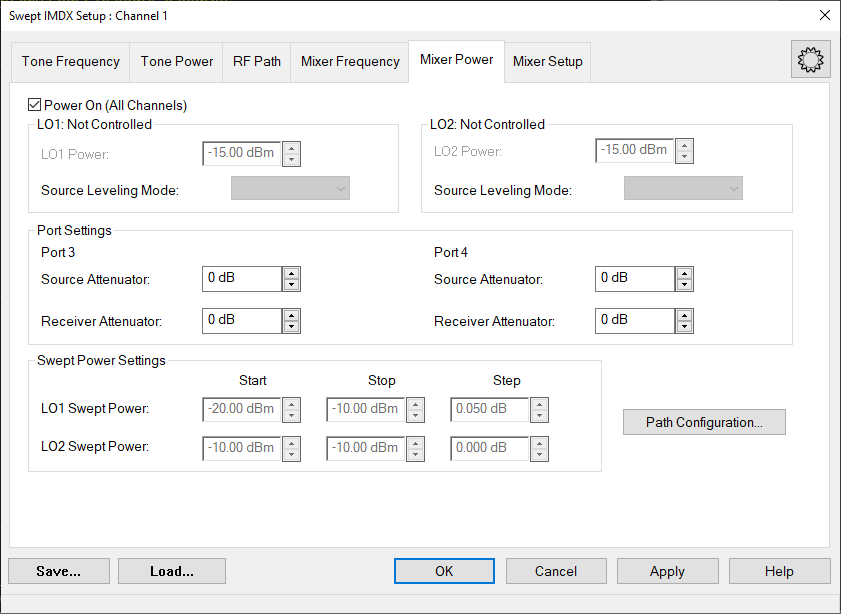Switch to the Tone Frequency tab
This screenshot has height=614, width=841.
click(x=71, y=62)
